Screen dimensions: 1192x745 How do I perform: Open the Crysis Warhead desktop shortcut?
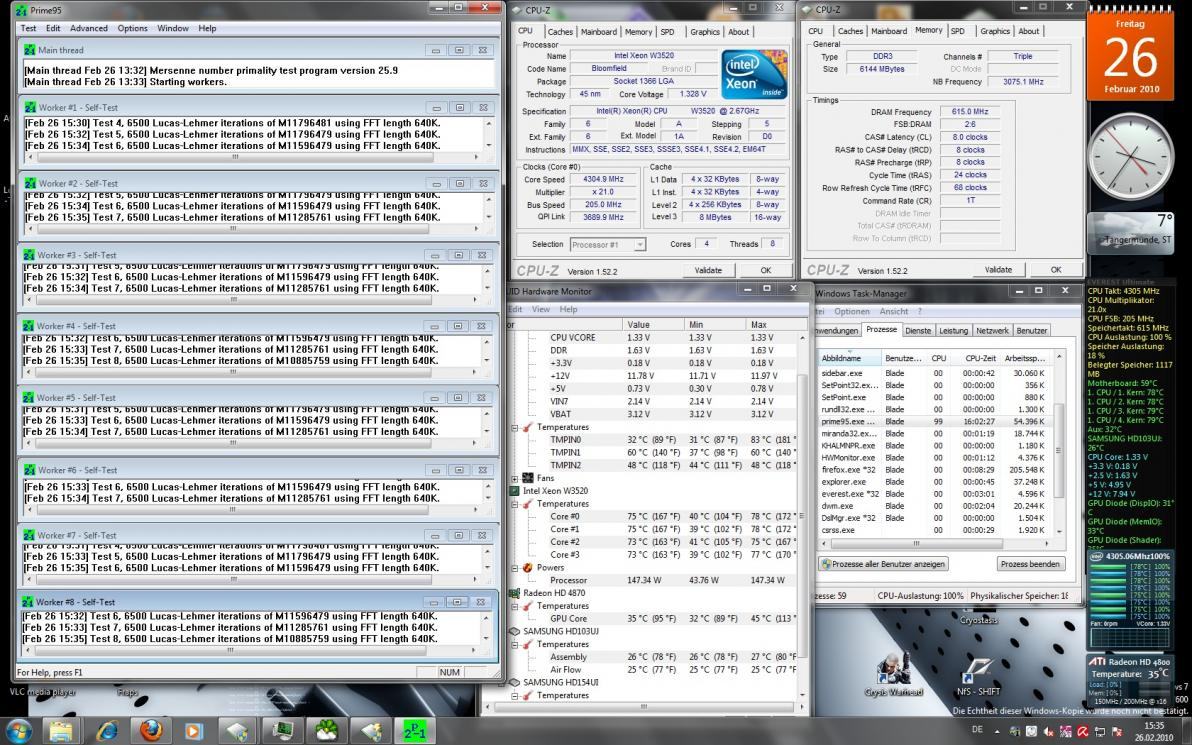pos(893,674)
